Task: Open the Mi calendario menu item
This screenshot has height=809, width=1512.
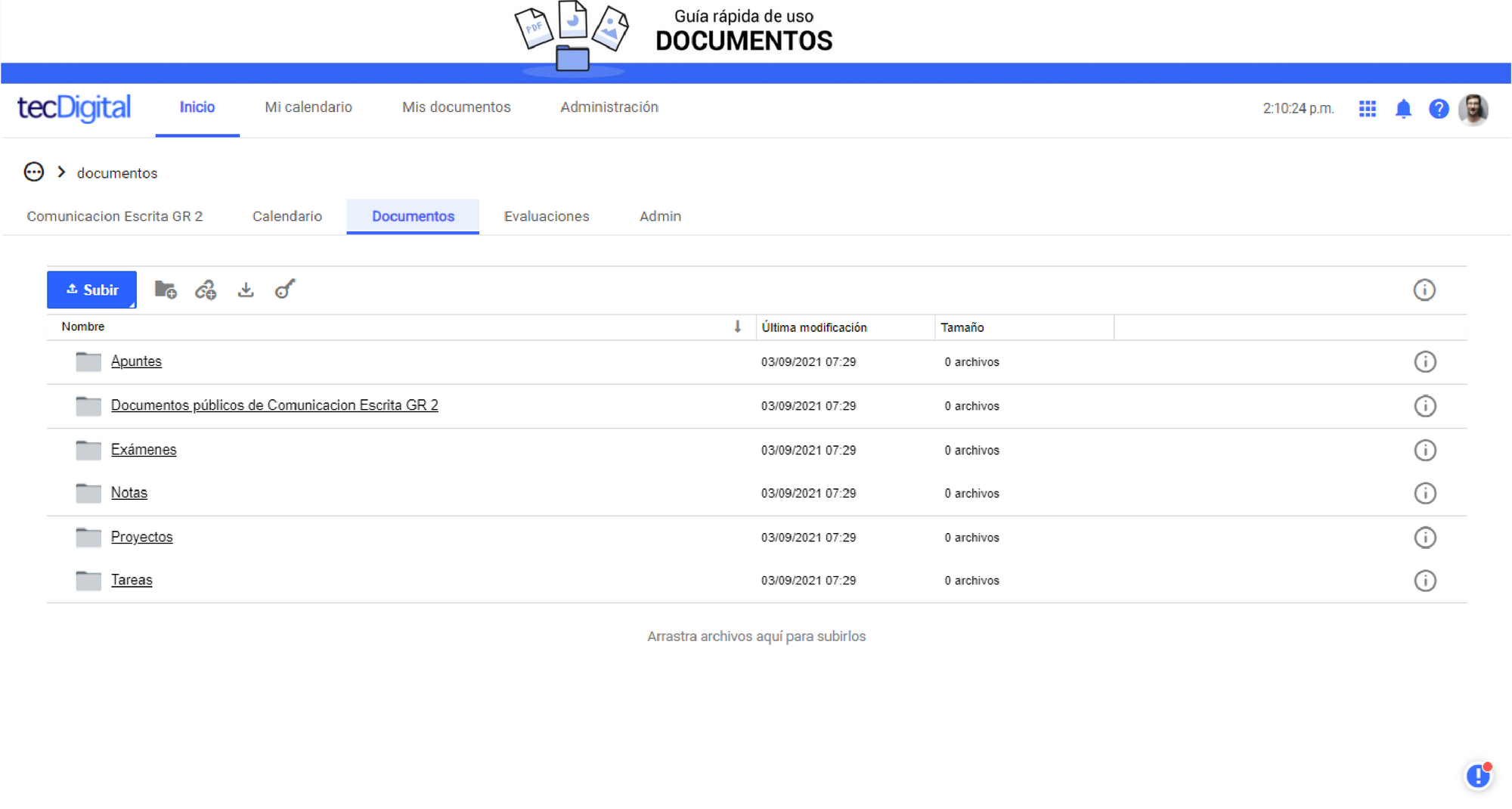Action: pyautogui.click(x=308, y=107)
